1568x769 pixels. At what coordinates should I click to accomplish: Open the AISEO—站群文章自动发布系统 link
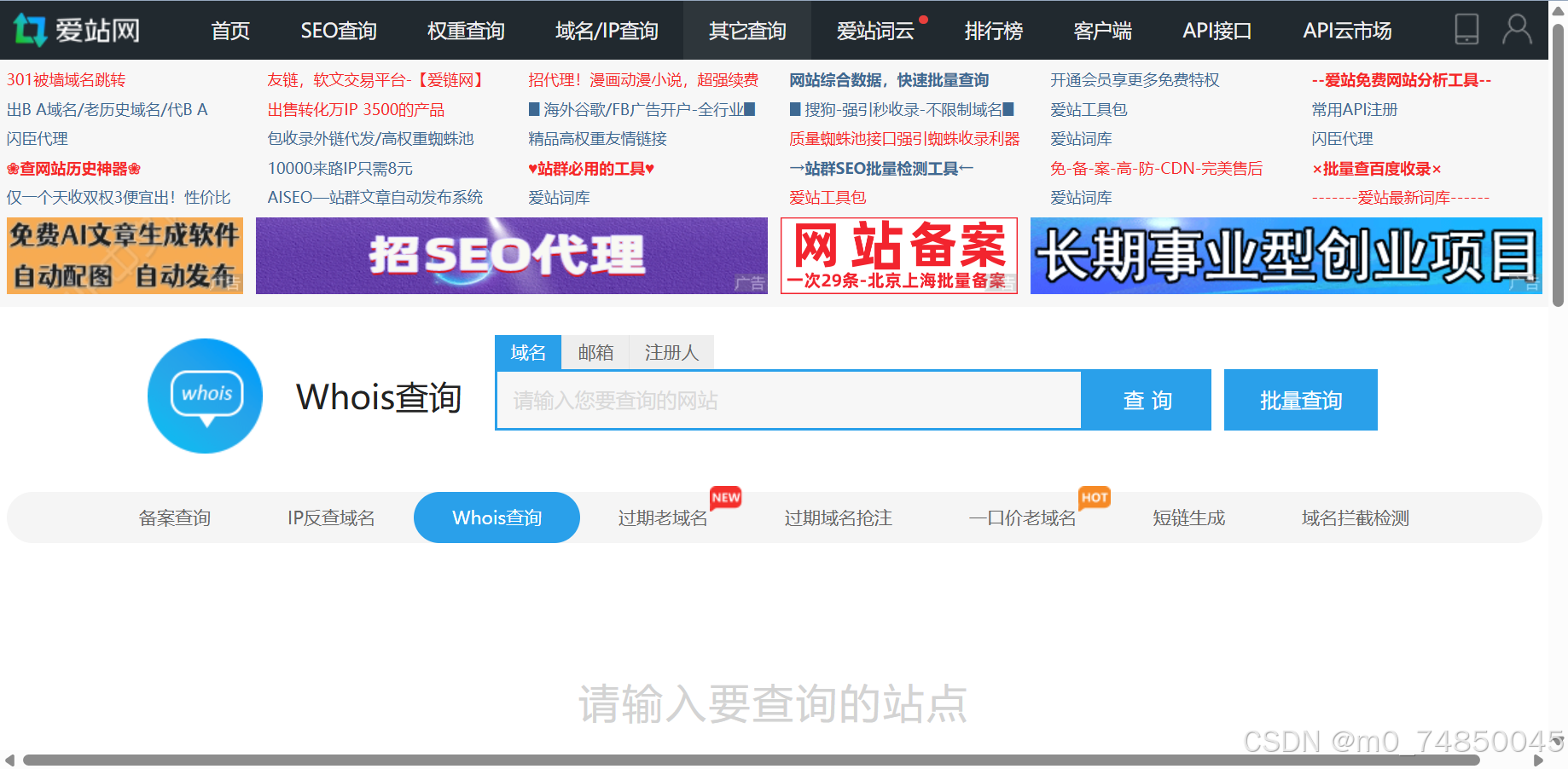pyautogui.click(x=375, y=197)
